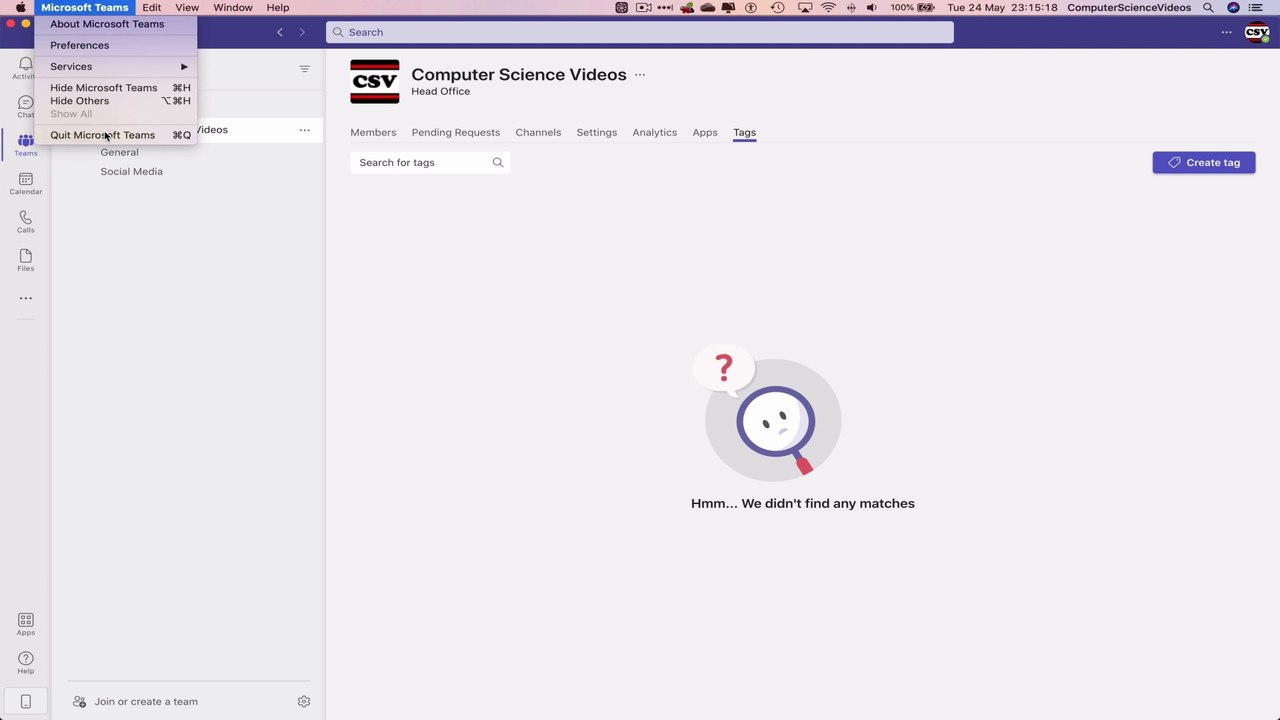Open AirPlay display icon in menu bar

pos(804,7)
